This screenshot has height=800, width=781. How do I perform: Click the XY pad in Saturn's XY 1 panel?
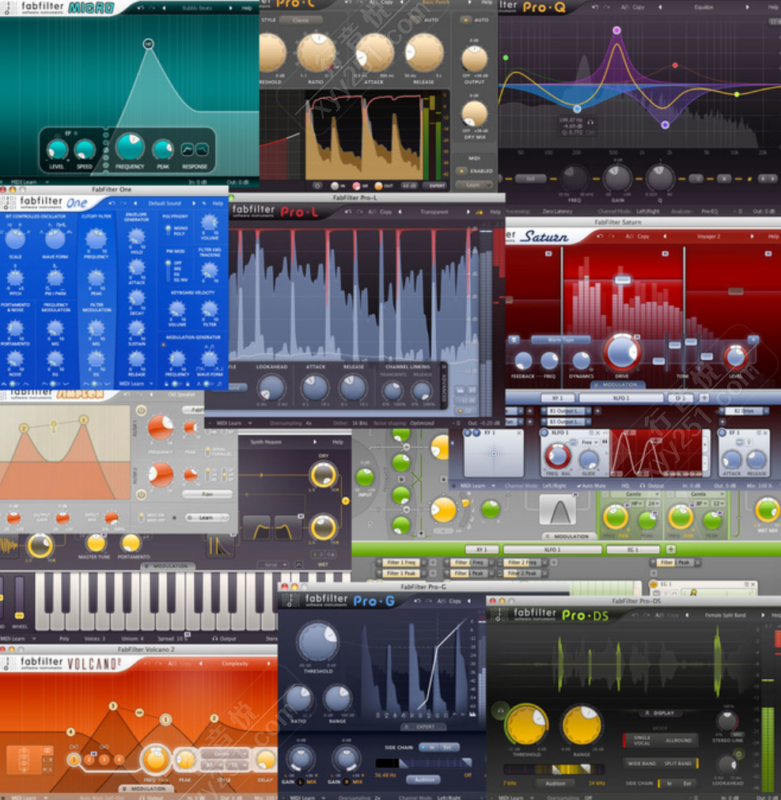click(x=493, y=453)
